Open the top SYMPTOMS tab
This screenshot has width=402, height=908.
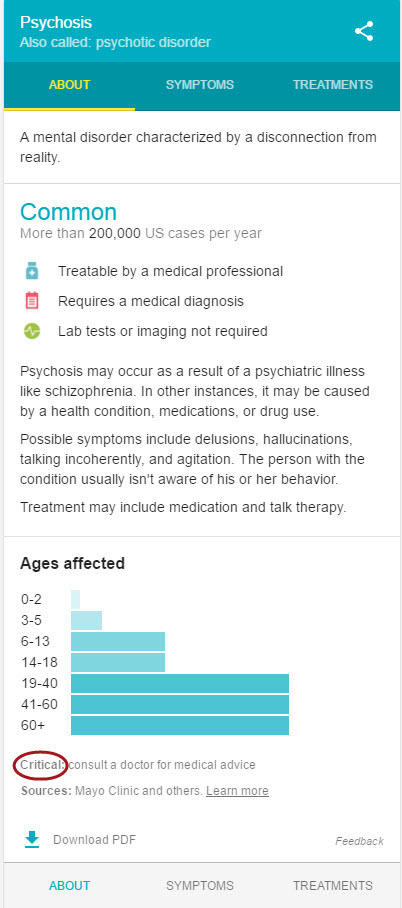tap(200, 85)
